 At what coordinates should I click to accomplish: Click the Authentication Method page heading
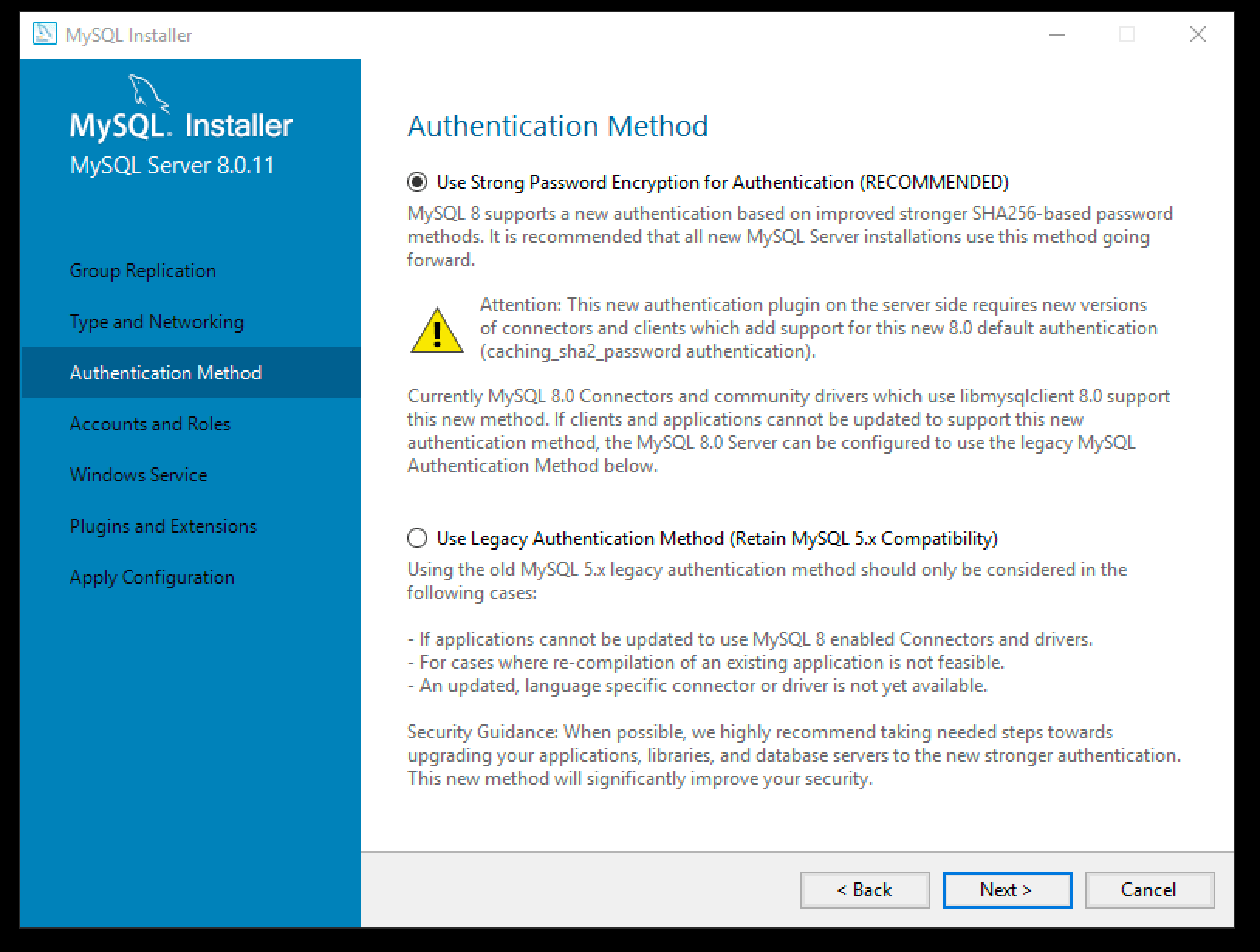click(x=557, y=126)
